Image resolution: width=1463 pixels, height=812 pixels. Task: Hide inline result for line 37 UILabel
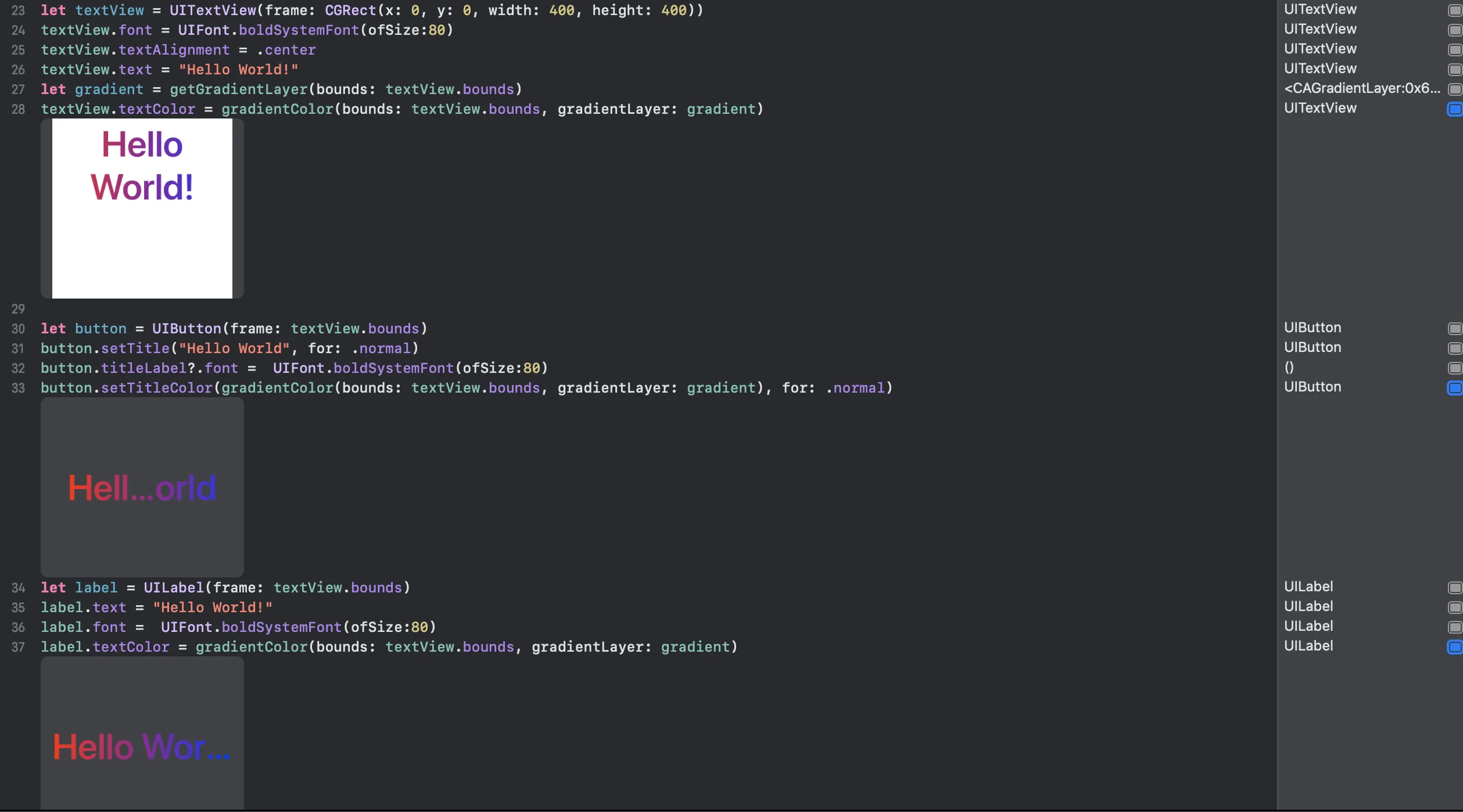pos(1454,647)
